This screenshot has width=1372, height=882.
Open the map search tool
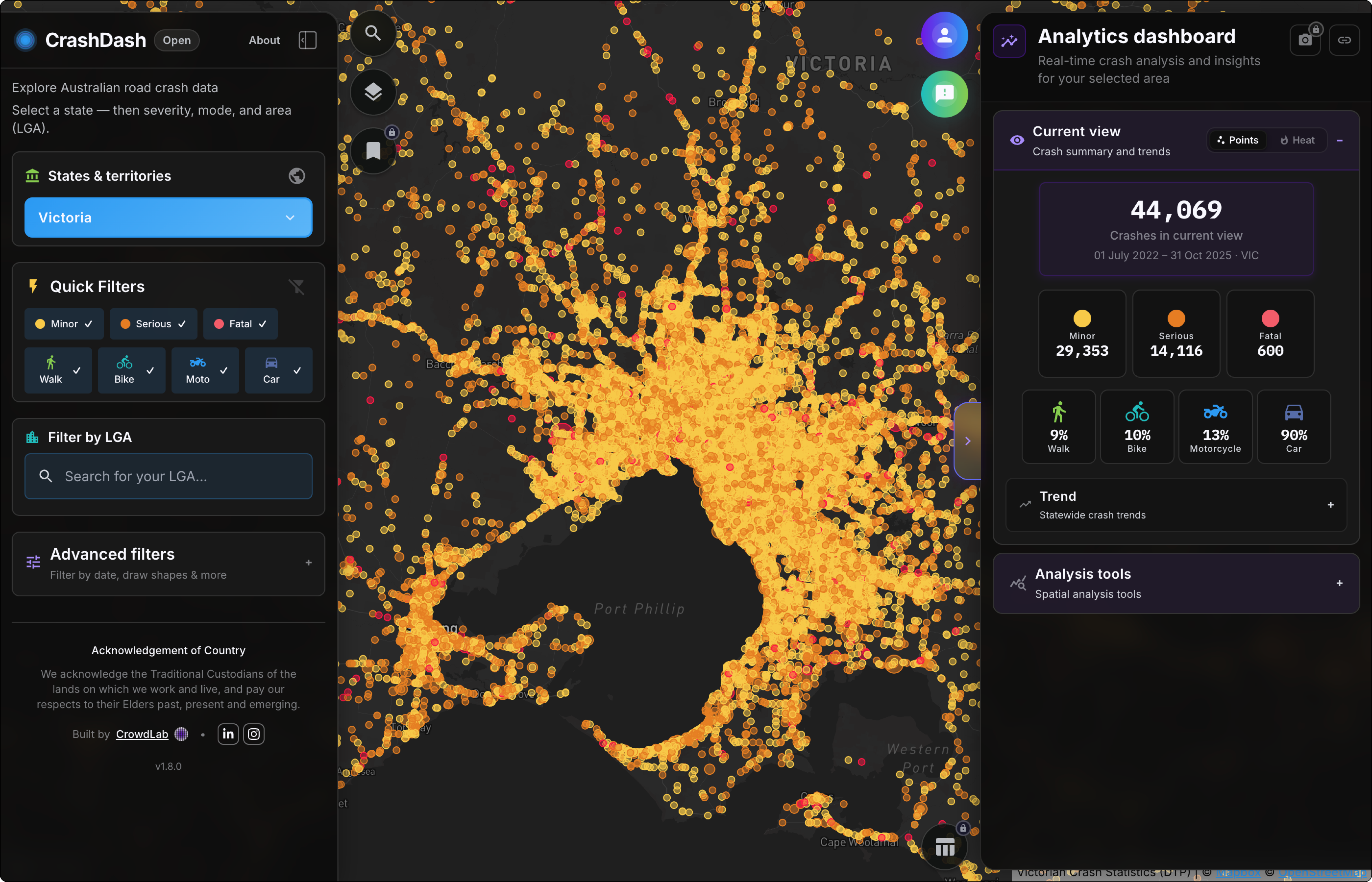373,33
